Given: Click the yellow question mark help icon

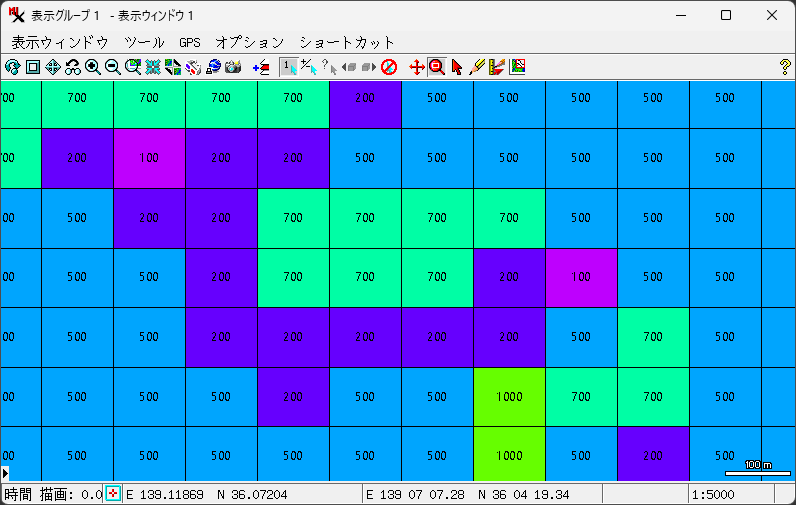Looking at the screenshot, I should 784,67.
